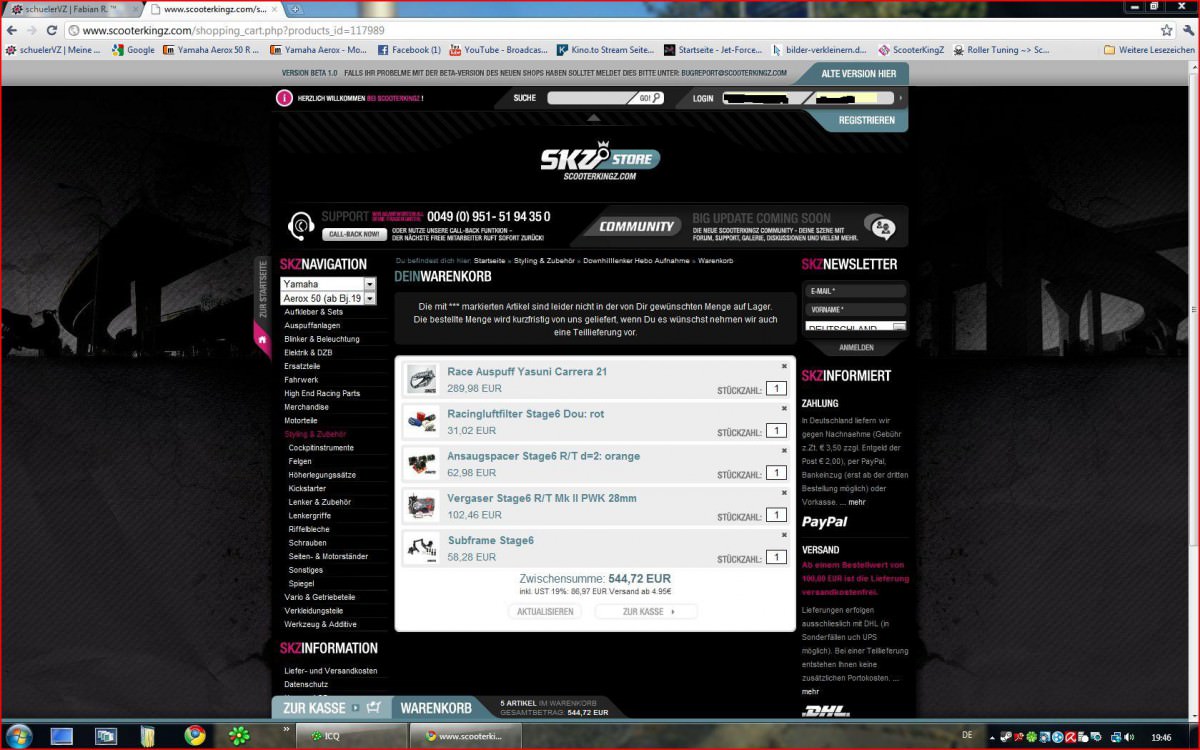Screen dimensions: 1200x750
Task: Switch to Alte Version Hier
Action: 858,73
